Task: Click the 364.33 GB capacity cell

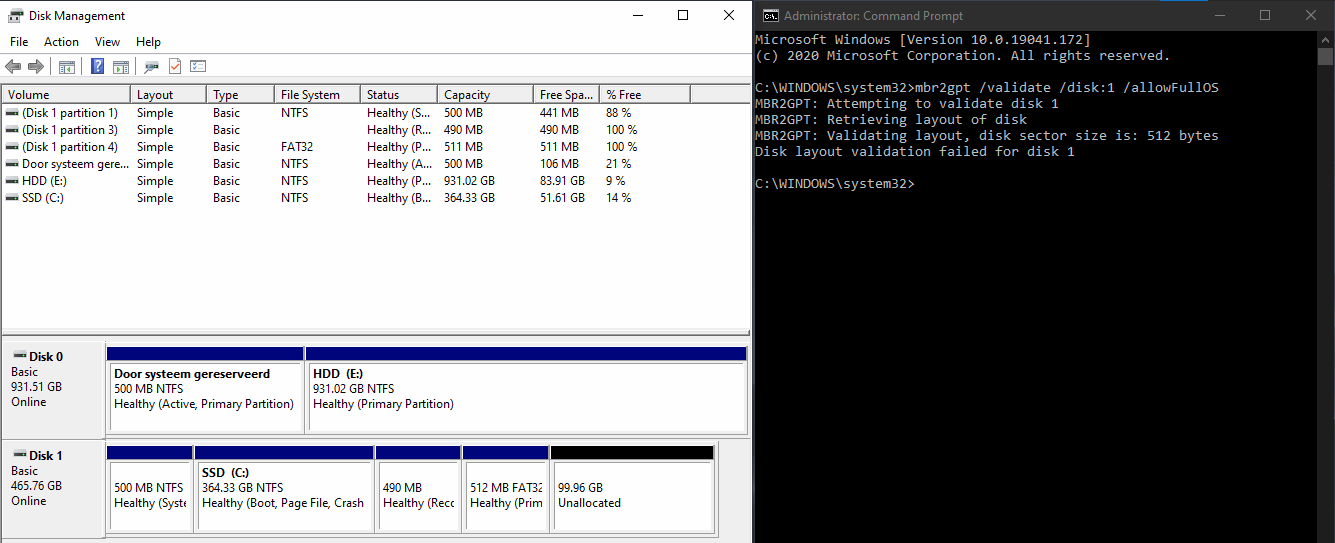Action: 470,198
